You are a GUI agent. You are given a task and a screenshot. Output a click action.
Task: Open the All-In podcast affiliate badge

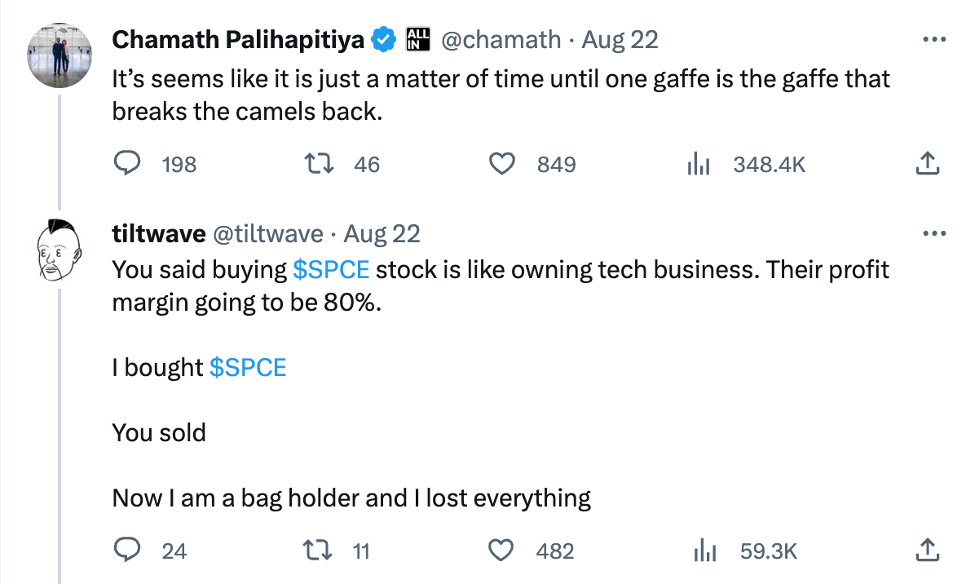pyautogui.click(x=419, y=38)
